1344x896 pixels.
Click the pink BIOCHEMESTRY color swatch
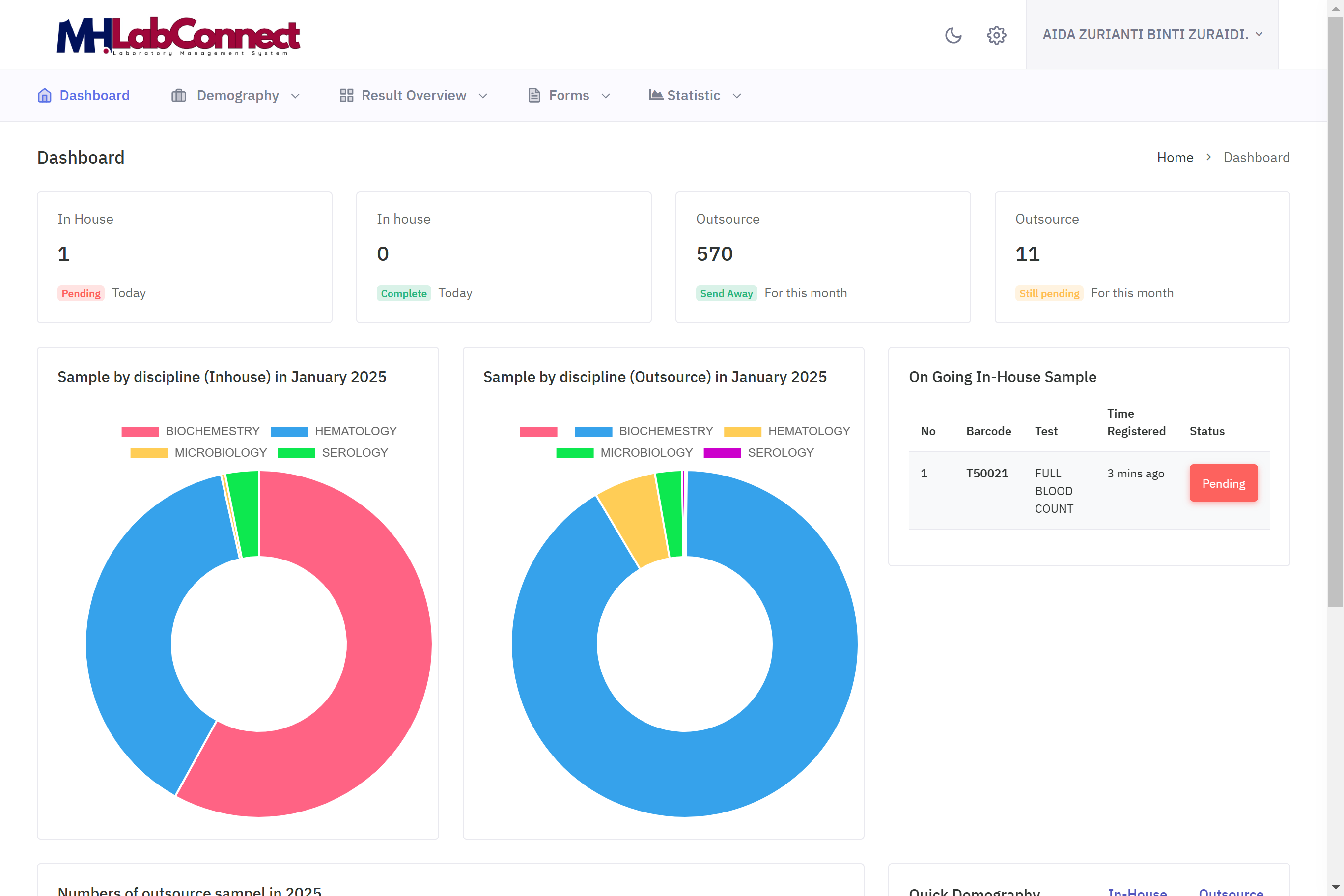[x=140, y=431]
